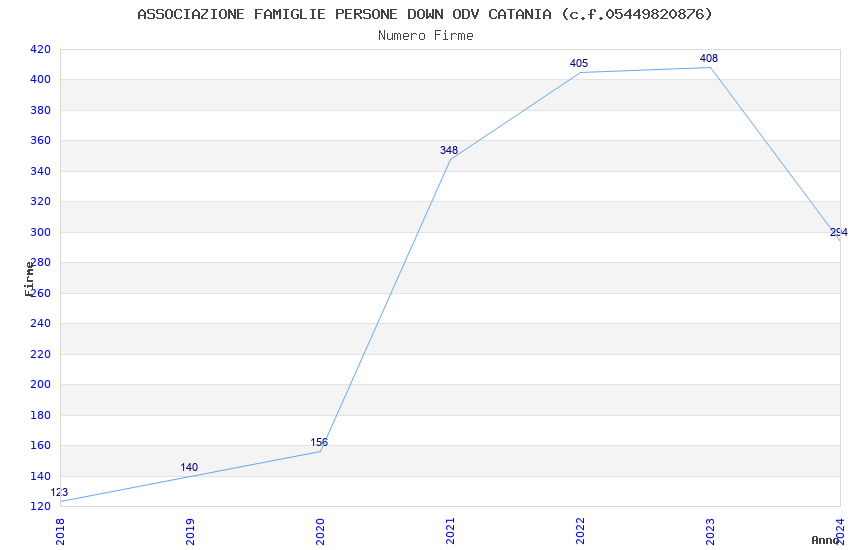Click y-axis tick label 180

click(40, 415)
